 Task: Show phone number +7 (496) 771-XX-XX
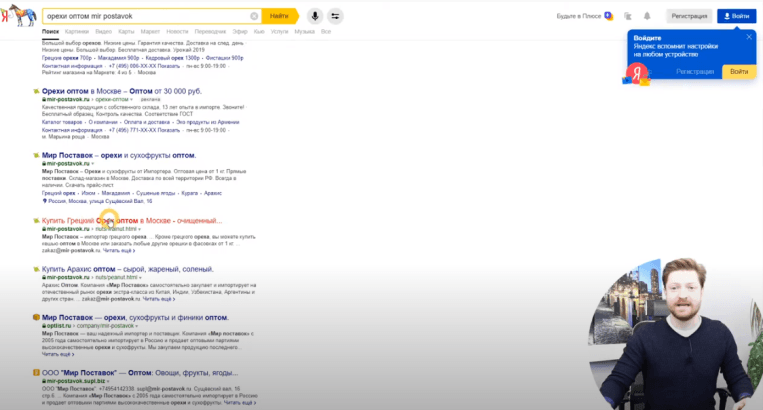pos(144,130)
